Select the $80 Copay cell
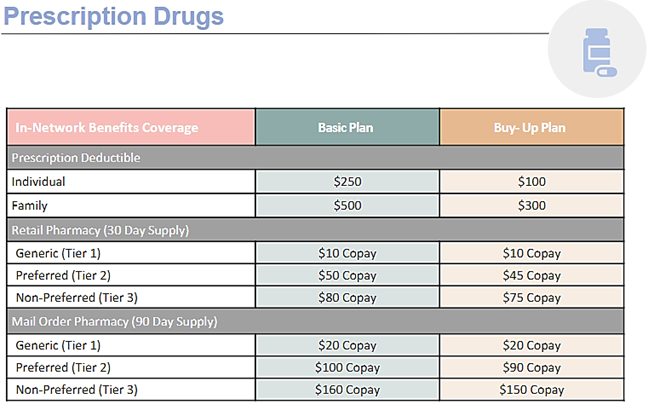654x416 pixels. coord(347,298)
